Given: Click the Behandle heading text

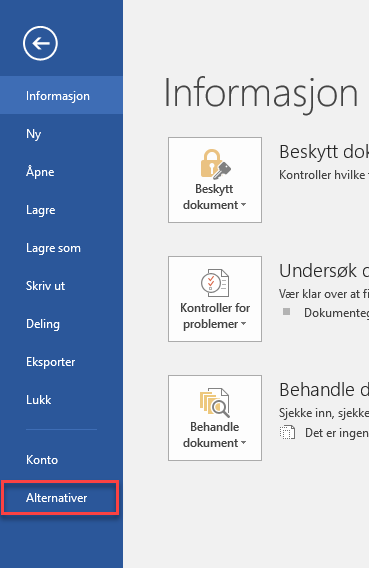Looking at the screenshot, I should click(x=324, y=390).
